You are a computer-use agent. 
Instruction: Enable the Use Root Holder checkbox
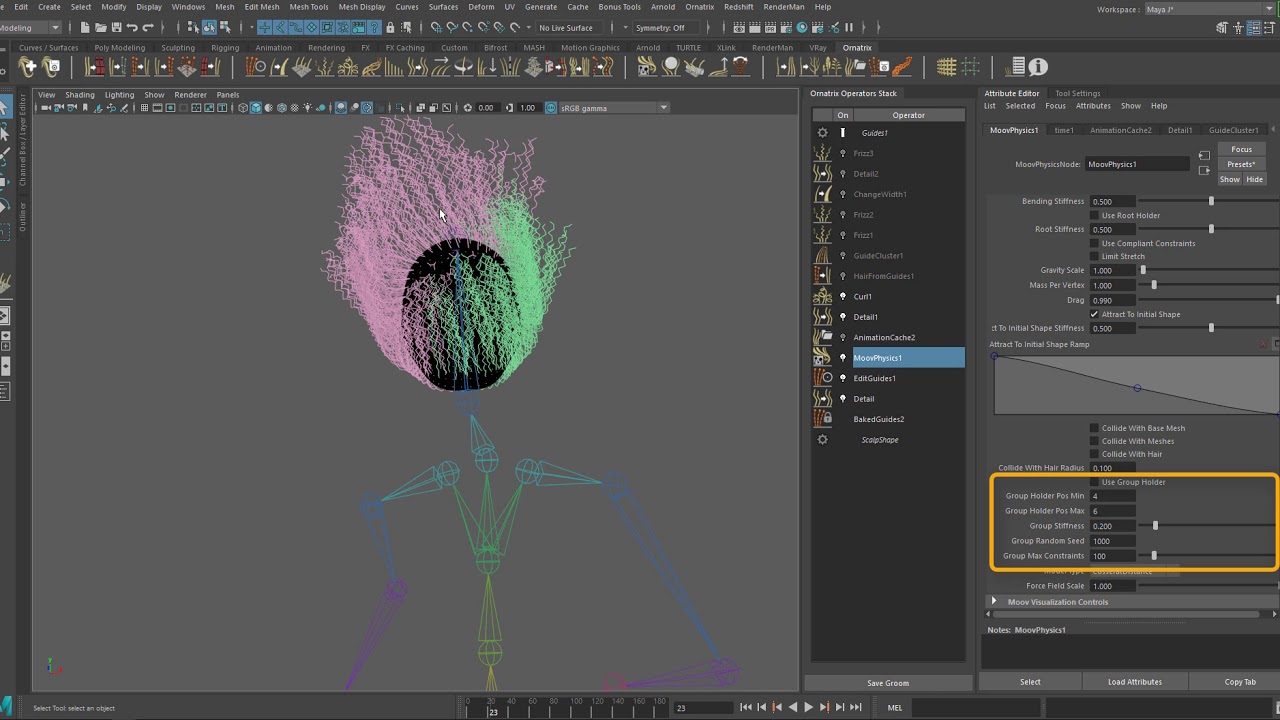[1094, 215]
